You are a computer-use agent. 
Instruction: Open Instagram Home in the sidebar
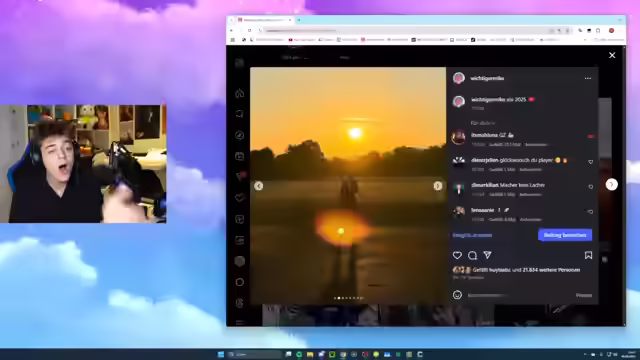point(240,93)
